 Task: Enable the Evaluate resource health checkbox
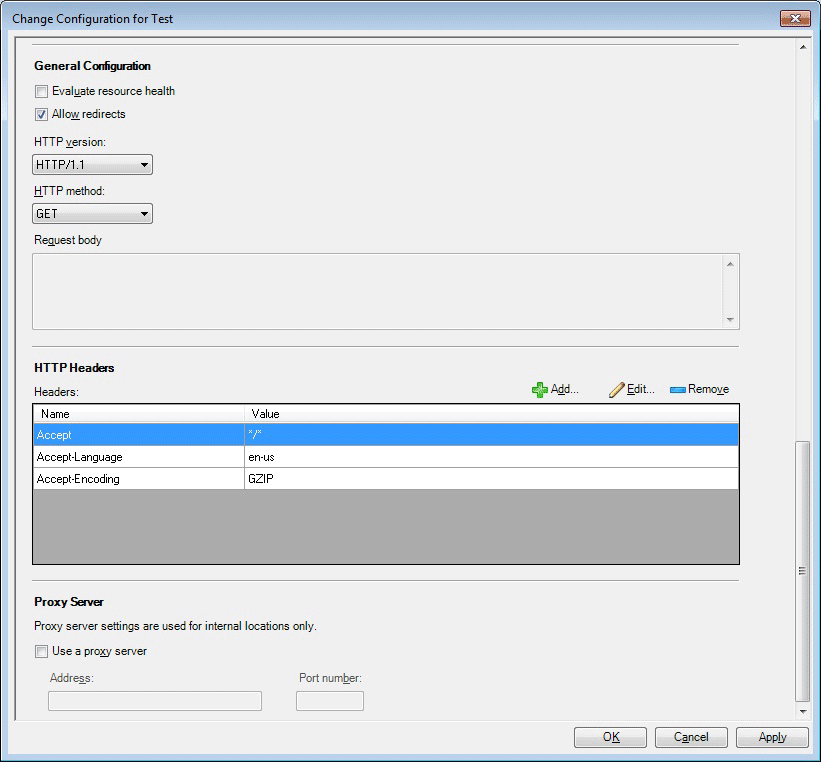click(41, 91)
